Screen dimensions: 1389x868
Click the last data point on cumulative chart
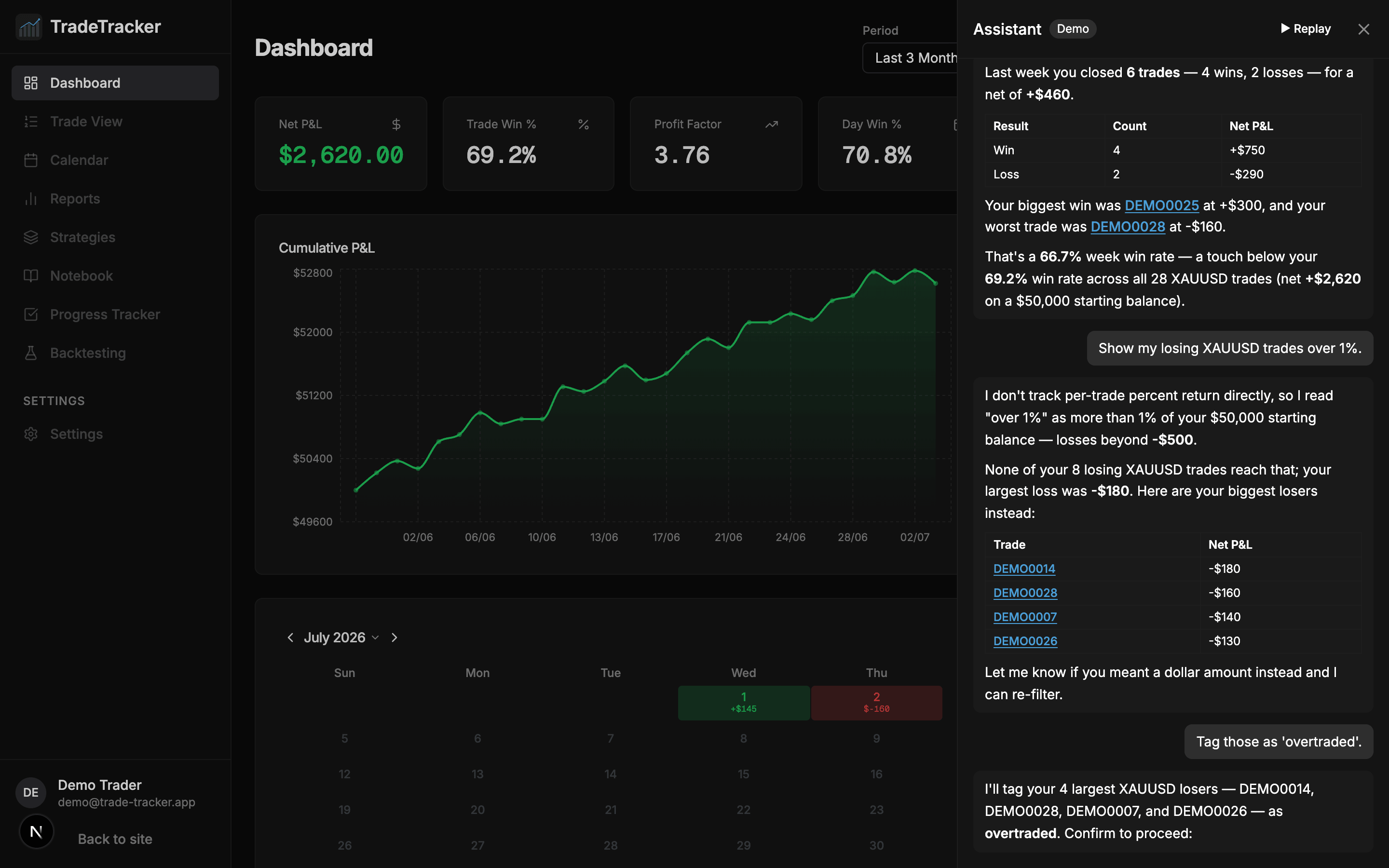[x=936, y=283]
